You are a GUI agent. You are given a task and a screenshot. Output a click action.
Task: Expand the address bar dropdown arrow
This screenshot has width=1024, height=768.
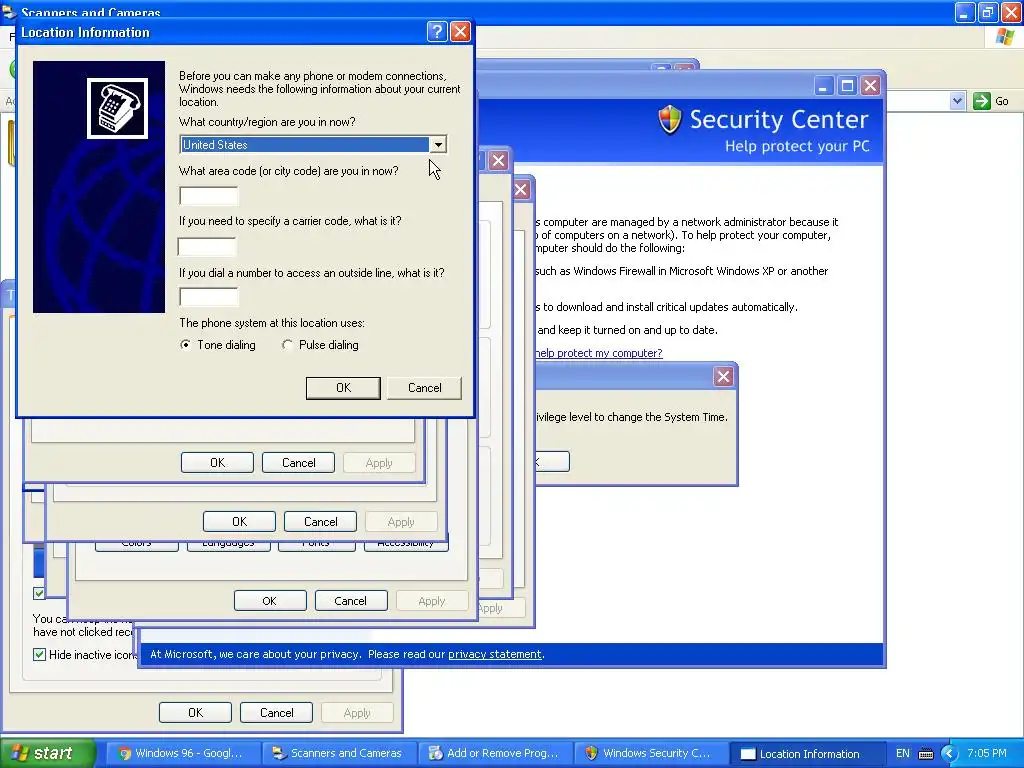pos(957,101)
